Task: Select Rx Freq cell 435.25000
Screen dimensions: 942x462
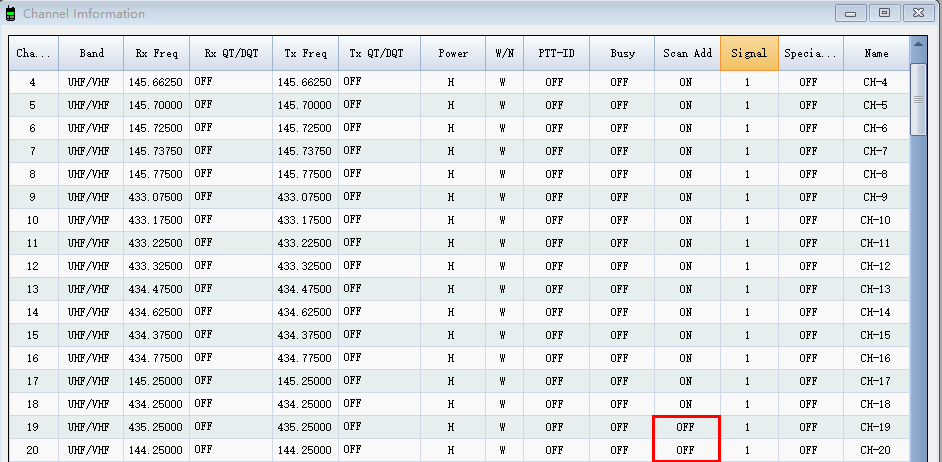Action: (x=156, y=427)
